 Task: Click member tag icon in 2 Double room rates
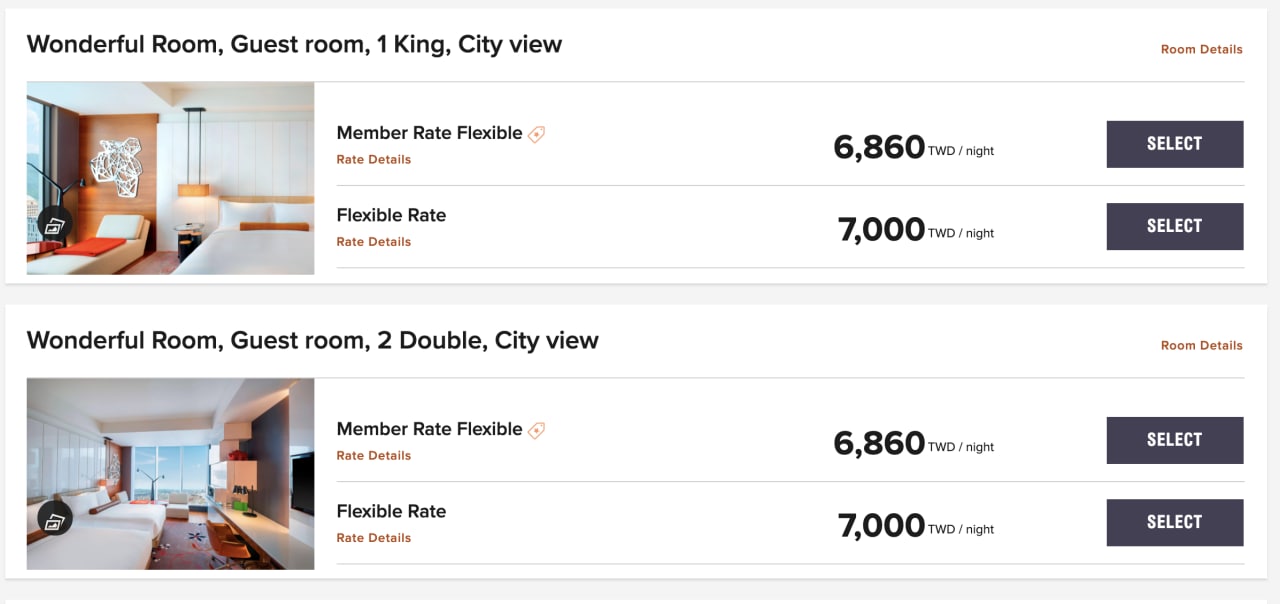537,430
